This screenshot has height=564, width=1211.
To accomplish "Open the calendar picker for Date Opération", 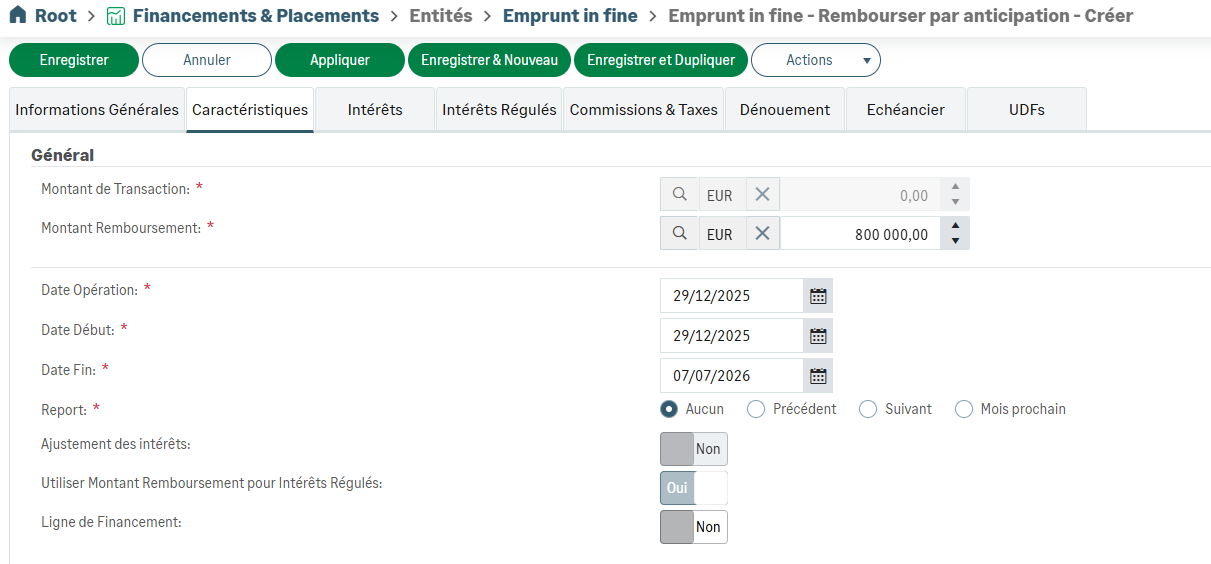I will (818, 296).
